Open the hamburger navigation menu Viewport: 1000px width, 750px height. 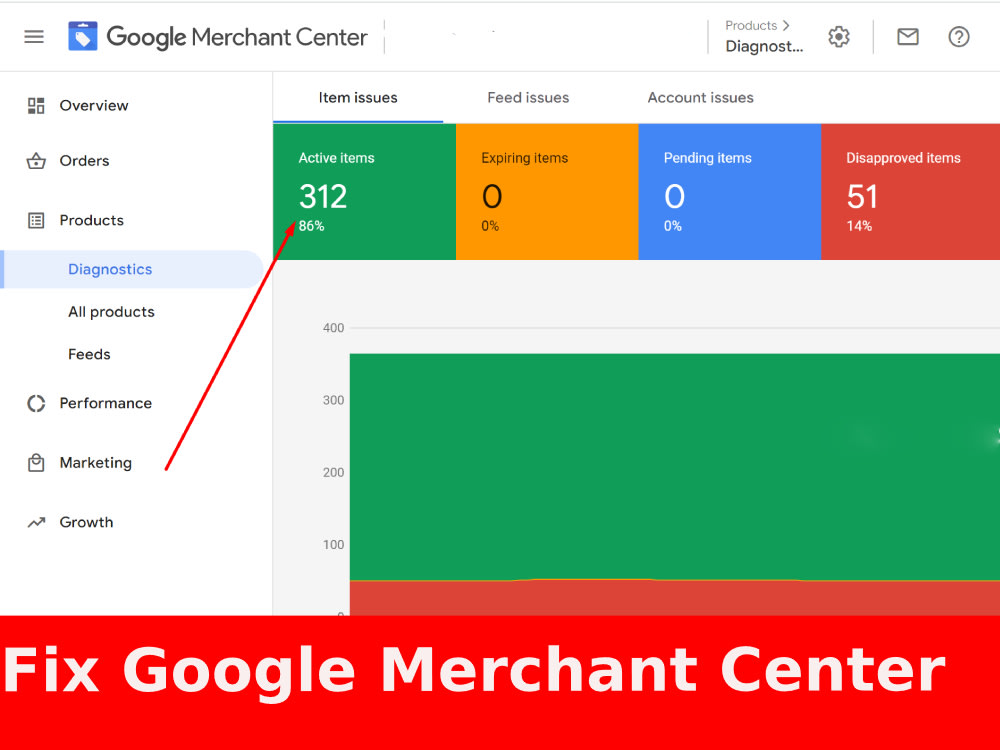[34, 37]
